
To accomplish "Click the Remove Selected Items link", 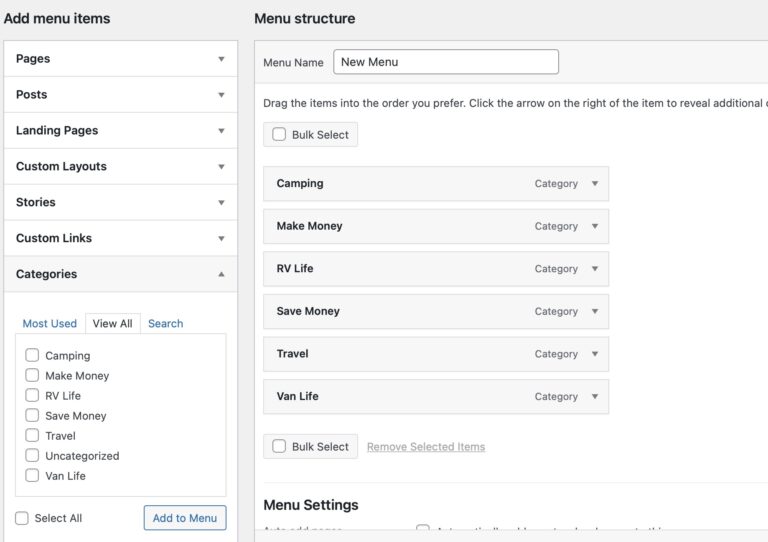I will pyautogui.click(x=426, y=447).
